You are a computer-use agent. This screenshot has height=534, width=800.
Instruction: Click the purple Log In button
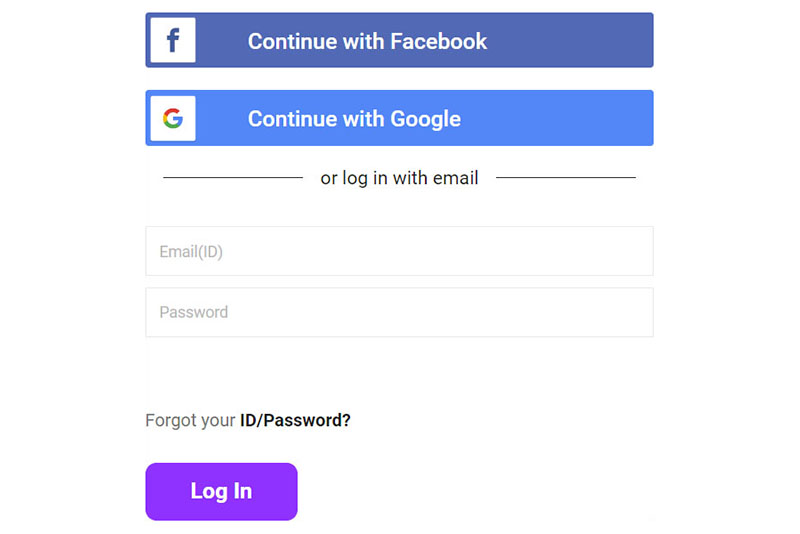pyautogui.click(x=221, y=492)
